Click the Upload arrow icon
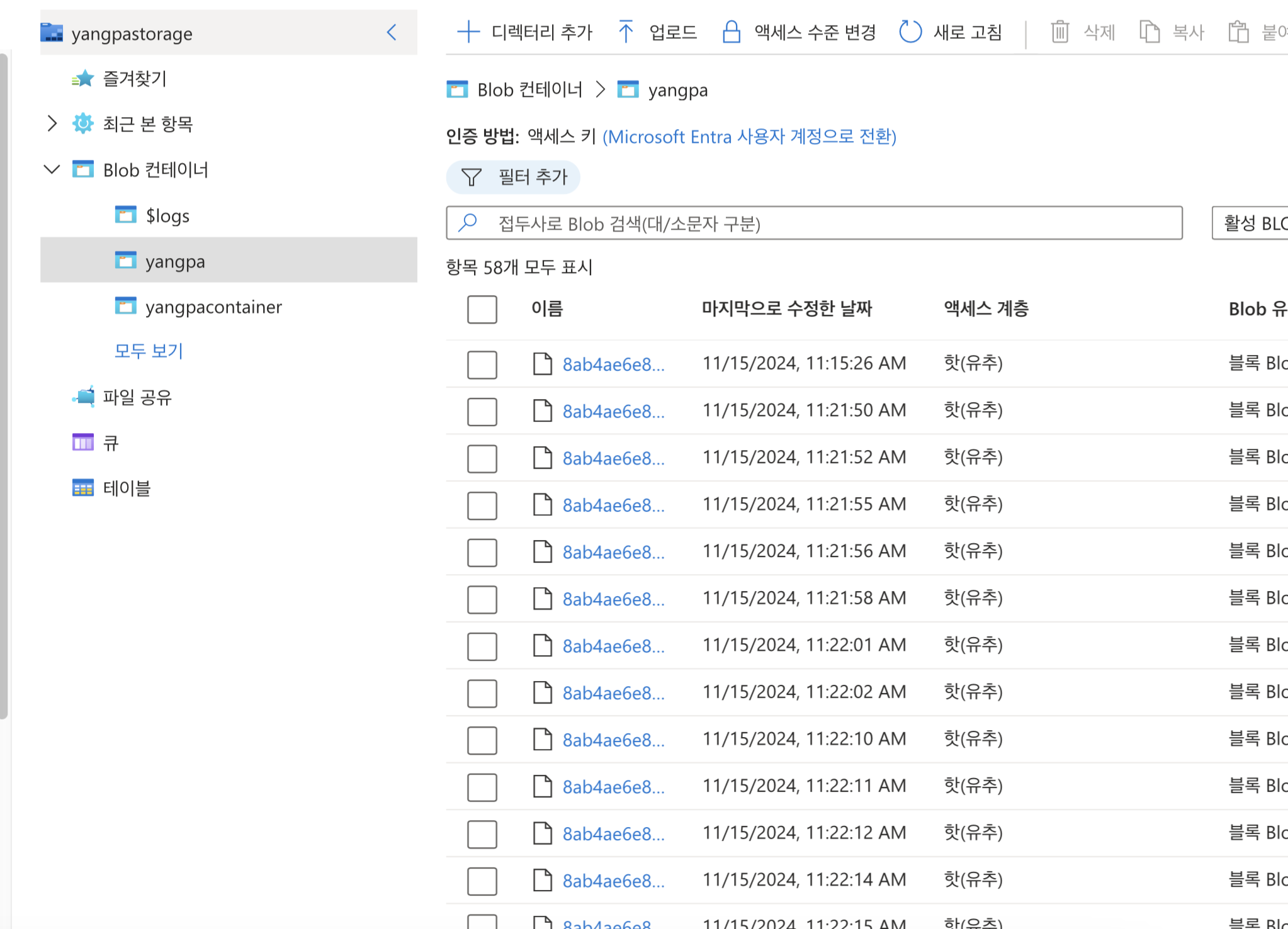This screenshot has width=1288, height=929. pos(625,31)
